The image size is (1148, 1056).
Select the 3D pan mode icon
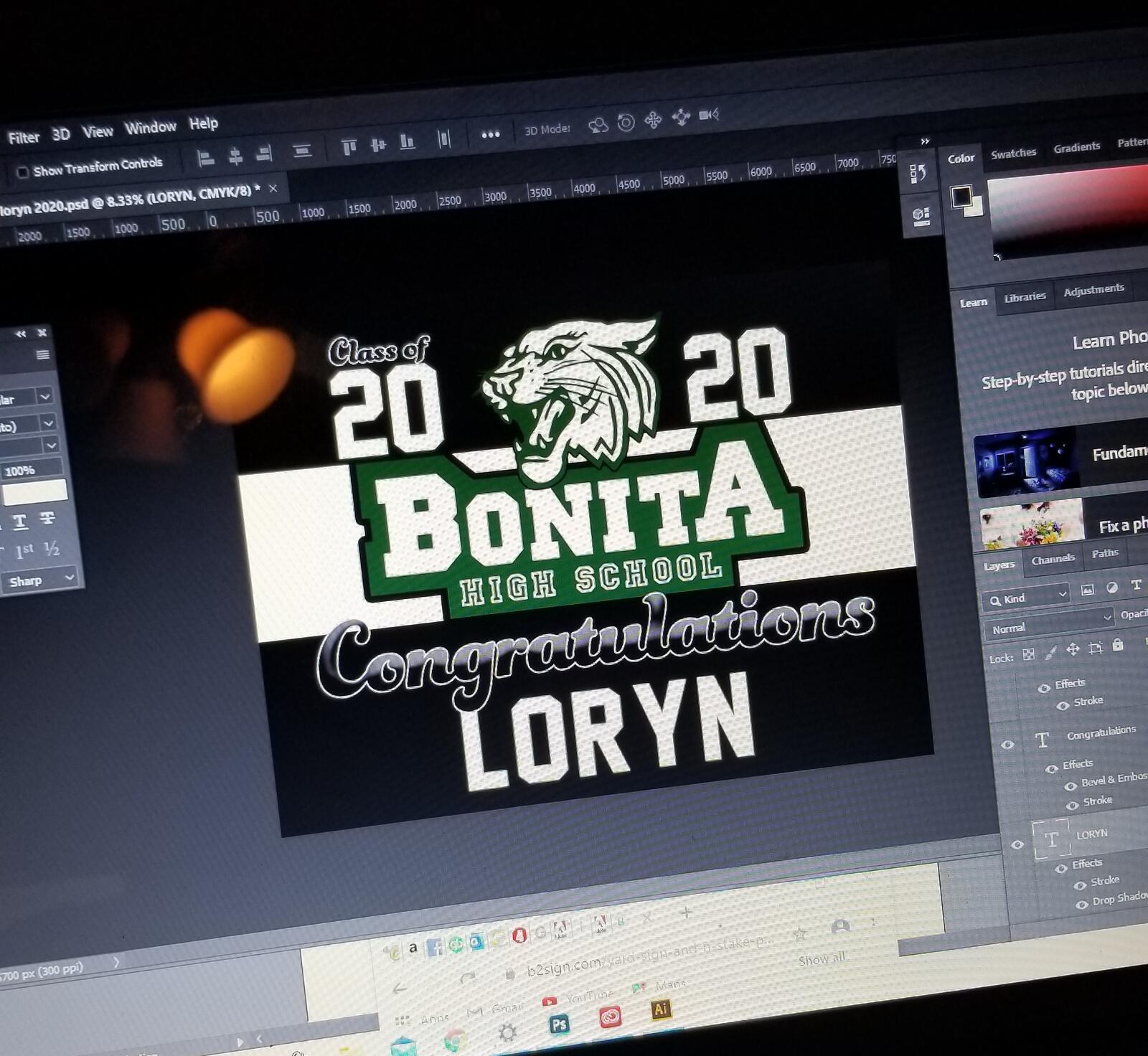(x=653, y=120)
